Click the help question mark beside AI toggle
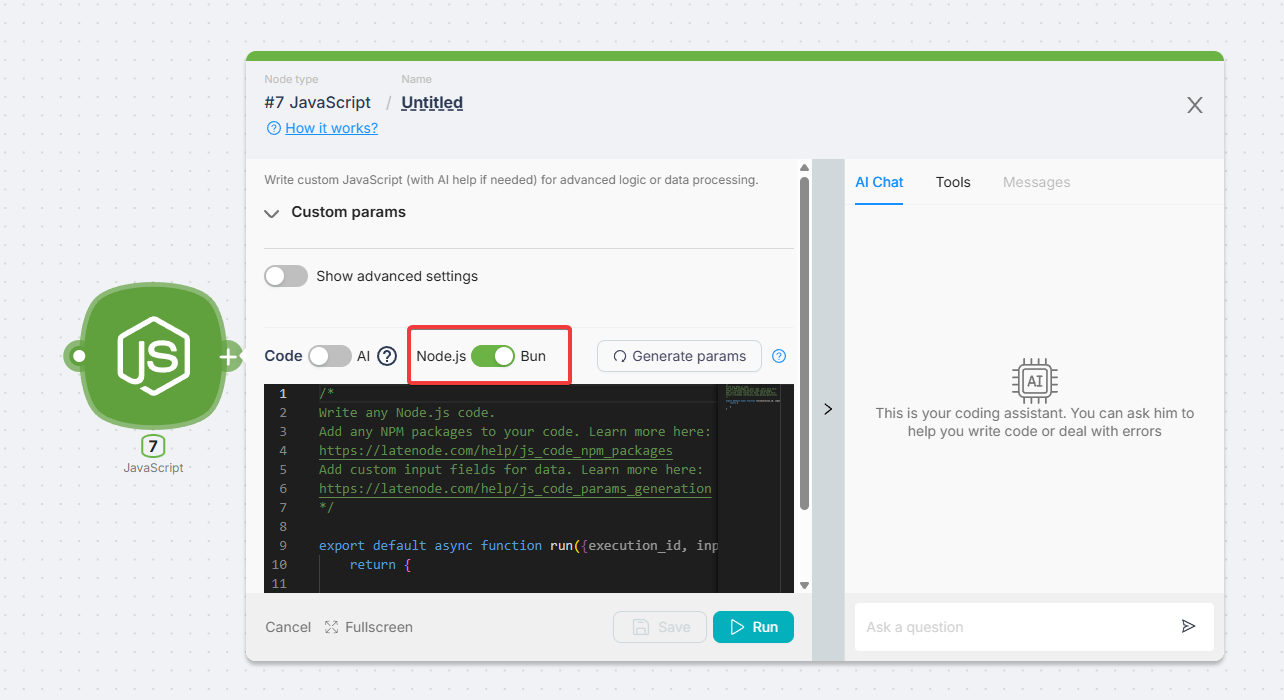The image size is (1284, 700). (387, 356)
